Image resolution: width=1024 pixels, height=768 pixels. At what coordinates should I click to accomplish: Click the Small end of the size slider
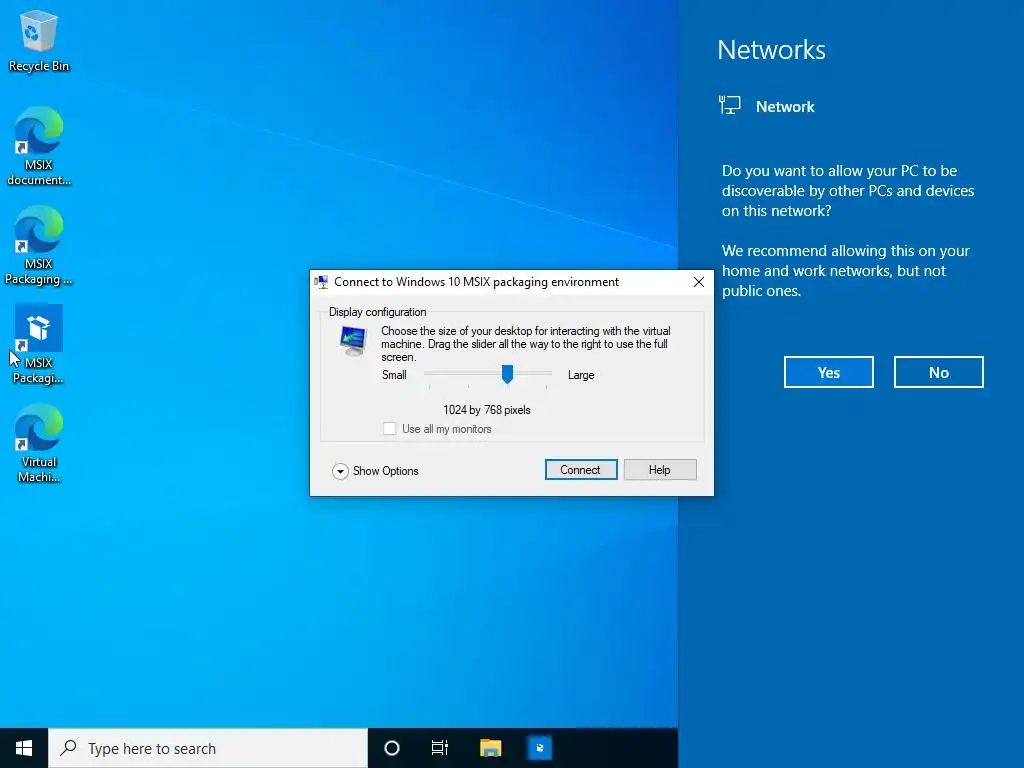(x=394, y=375)
